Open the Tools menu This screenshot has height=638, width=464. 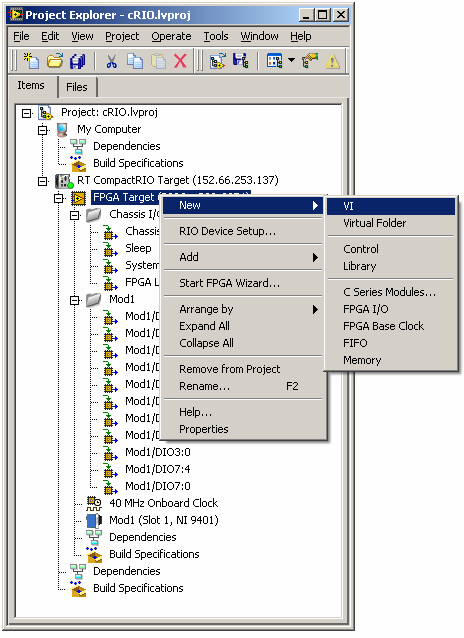pyautogui.click(x=216, y=36)
